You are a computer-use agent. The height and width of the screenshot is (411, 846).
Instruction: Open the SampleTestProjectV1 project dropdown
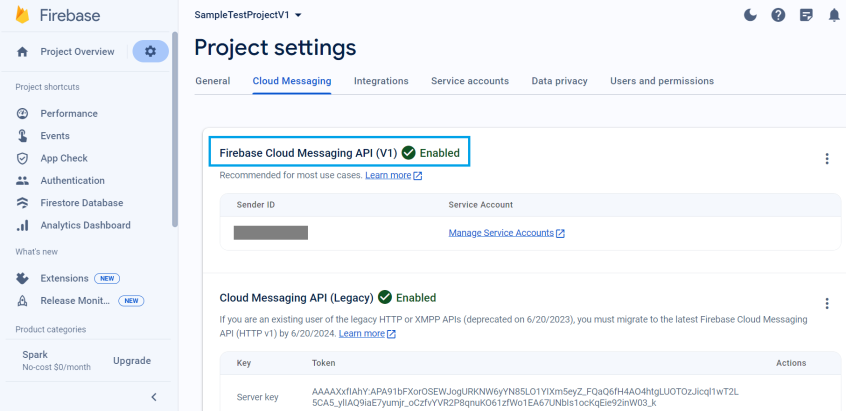(x=248, y=15)
